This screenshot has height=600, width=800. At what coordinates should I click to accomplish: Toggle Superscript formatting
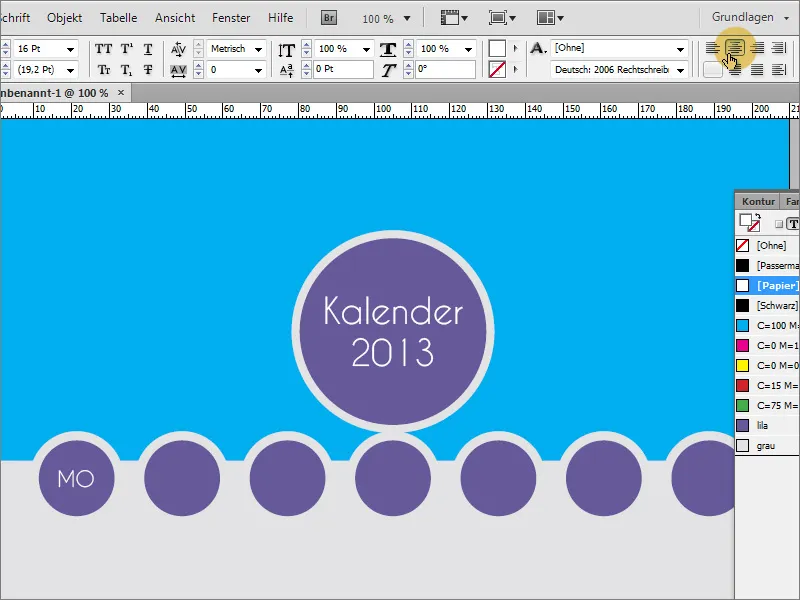(126, 49)
